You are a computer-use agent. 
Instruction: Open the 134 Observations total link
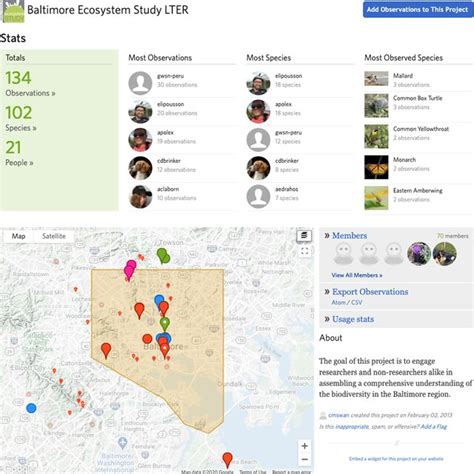[x=30, y=84]
